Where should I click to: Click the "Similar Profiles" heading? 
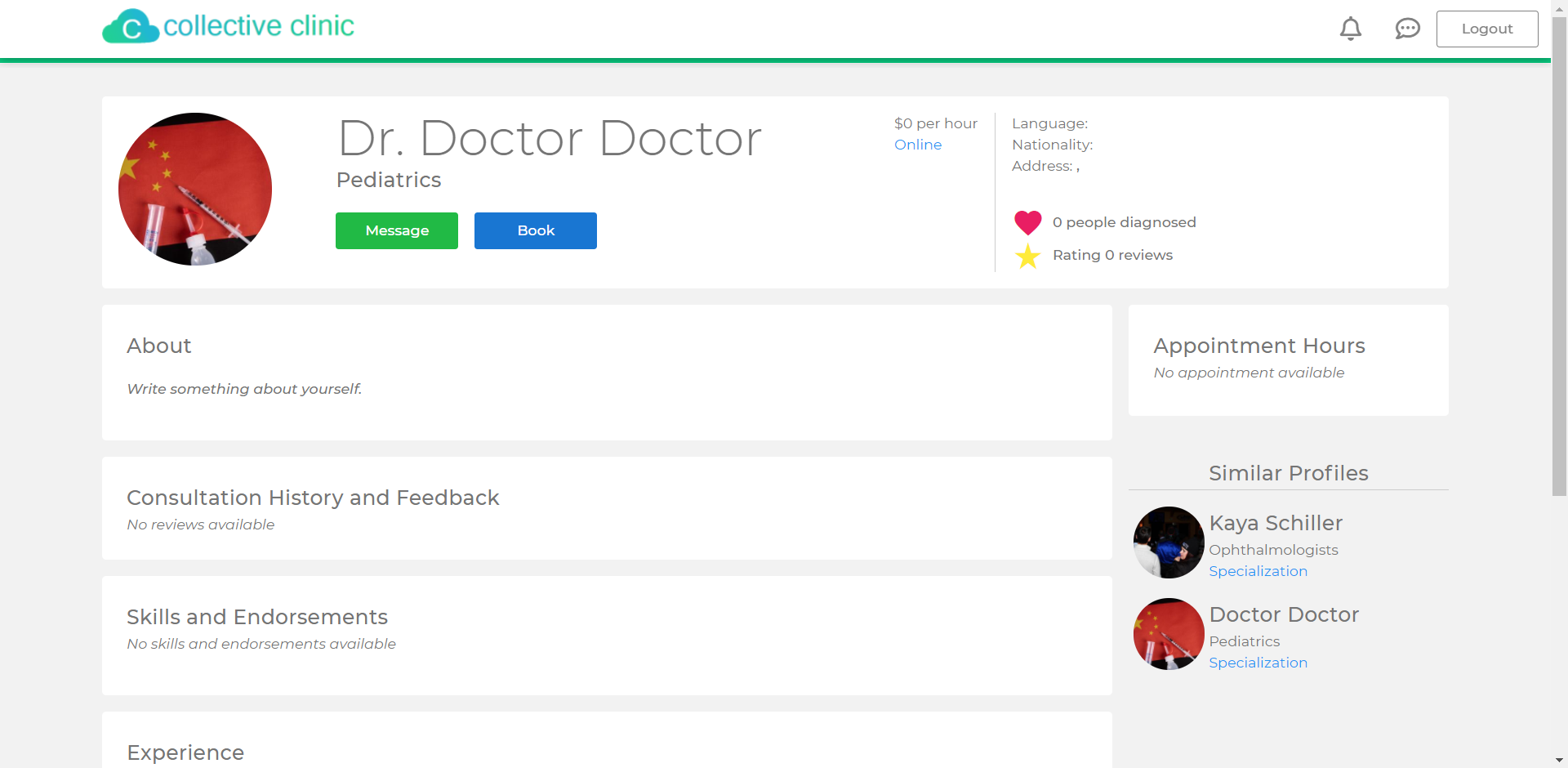[x=1289, y=473]
